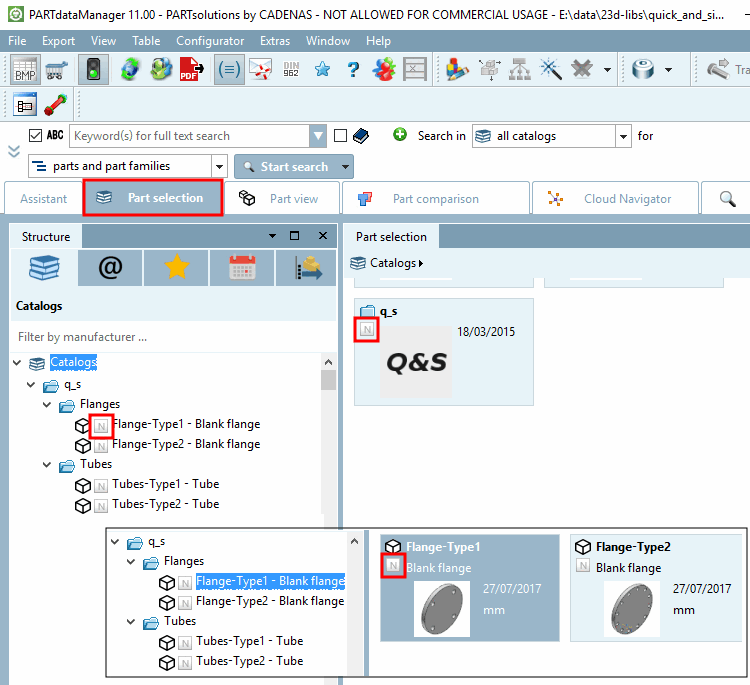
Task: Select the catalogs stack icon in Structure panel
Action: pos(44,268)
